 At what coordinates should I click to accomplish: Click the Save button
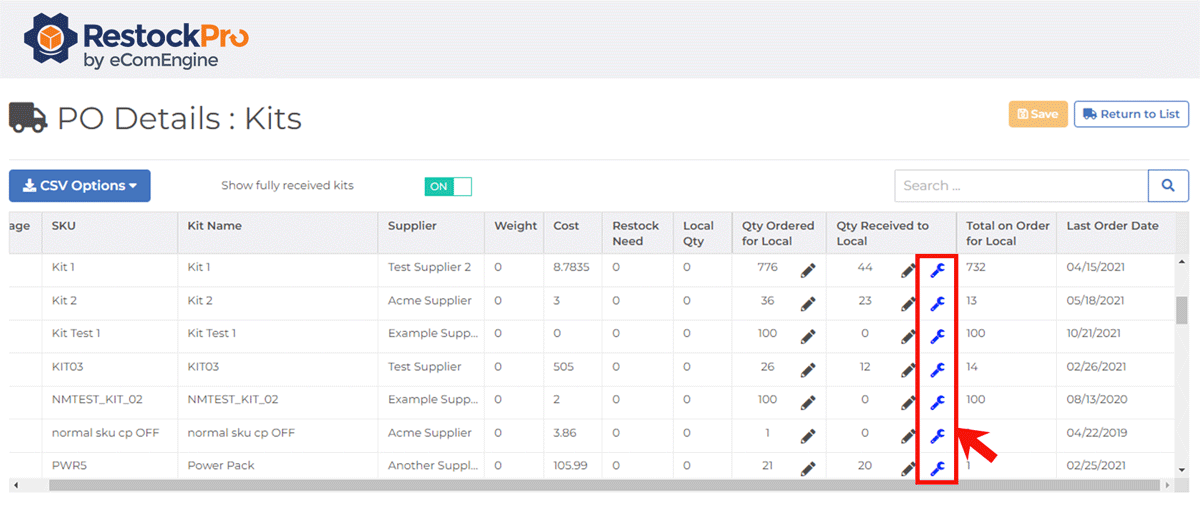click(1038, 114)
